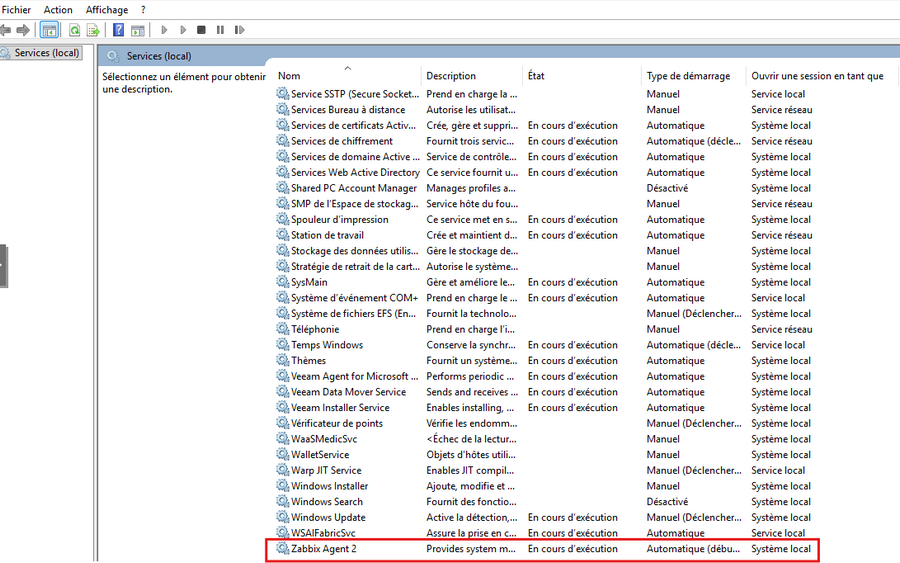900x563 pixels.
Task: Click the gear icon next to Spouleur d'impression
Action: (x=282, y=219)
